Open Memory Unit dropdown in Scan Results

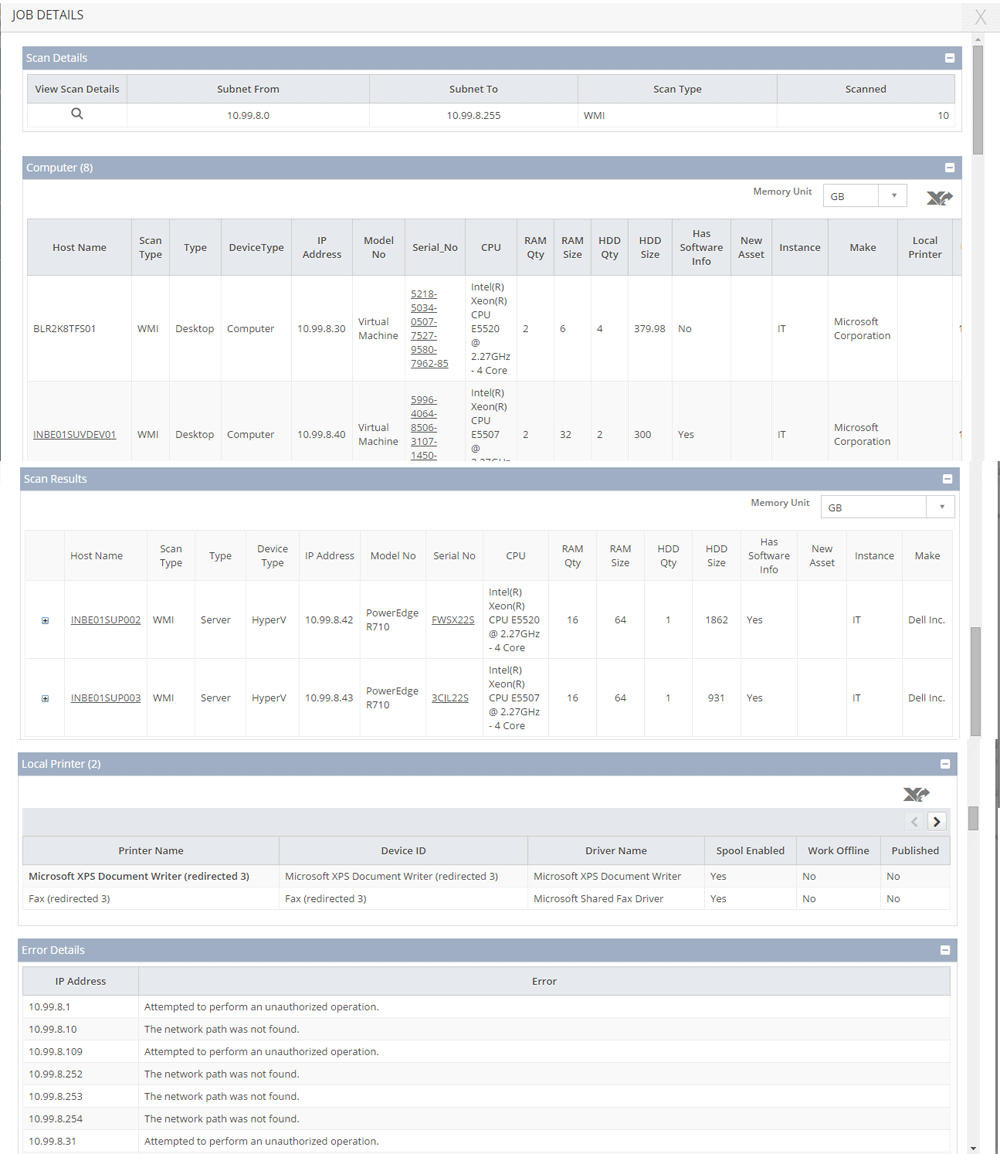(x=887, y=508)
